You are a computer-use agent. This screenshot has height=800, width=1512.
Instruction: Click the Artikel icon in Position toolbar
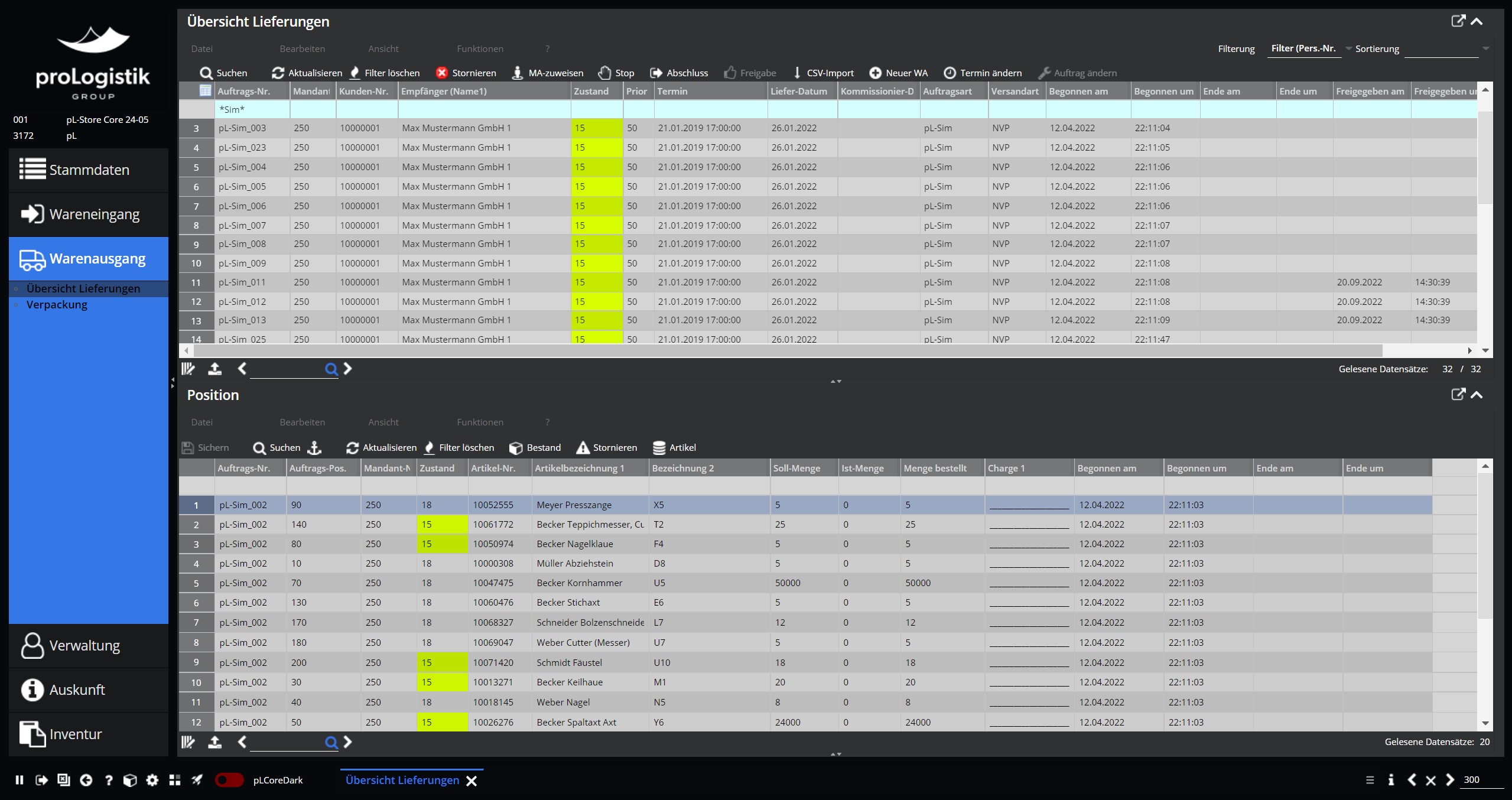[x=659, y=447]
